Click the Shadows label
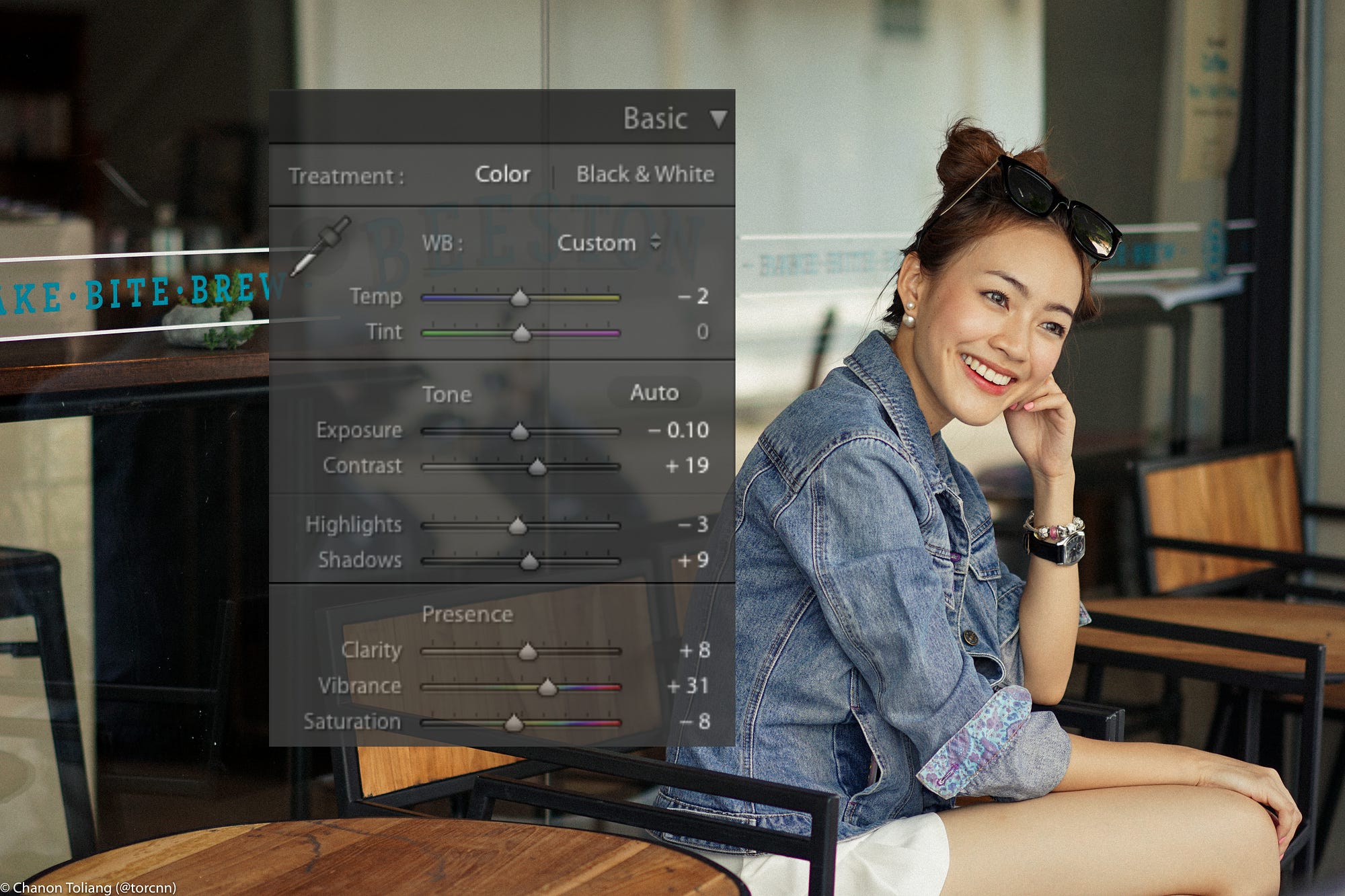This screenshot has width=1345, height=896. click(360, 560)
